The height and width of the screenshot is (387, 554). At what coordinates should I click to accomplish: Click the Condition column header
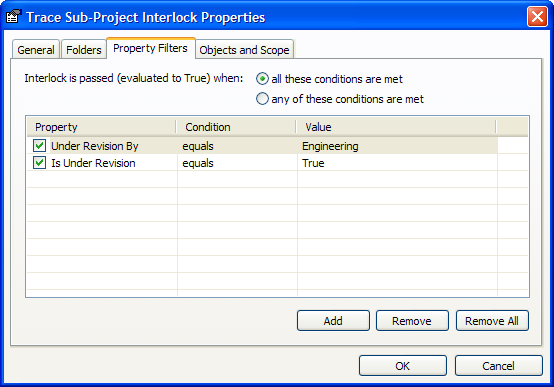point(236,127)
